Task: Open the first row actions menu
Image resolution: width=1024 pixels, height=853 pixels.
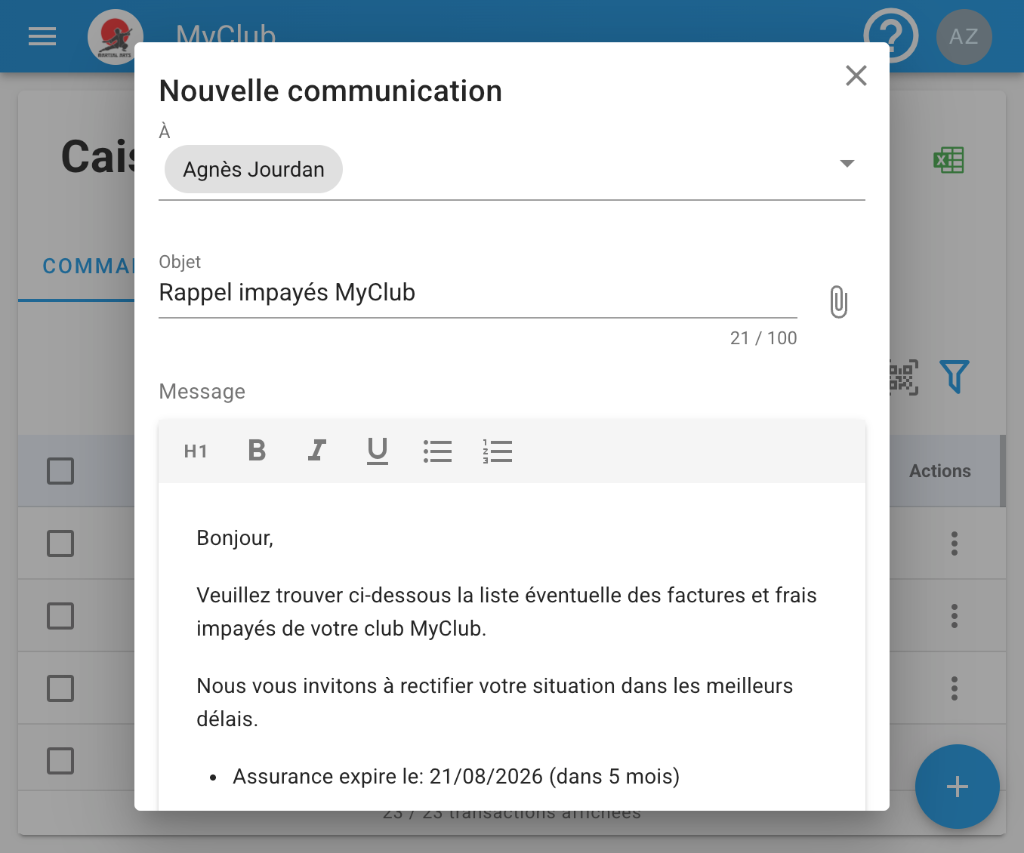Action: 954,544
